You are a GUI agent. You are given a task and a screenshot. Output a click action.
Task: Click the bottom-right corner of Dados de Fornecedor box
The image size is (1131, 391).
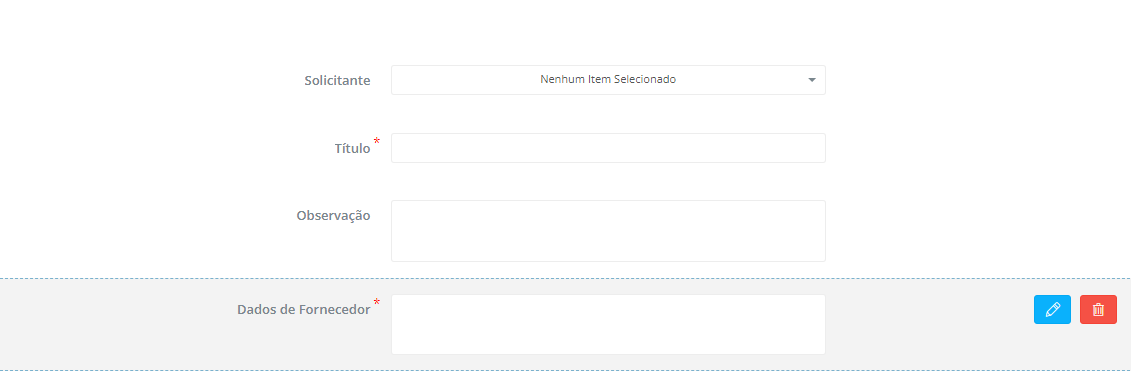click(822, 351)
